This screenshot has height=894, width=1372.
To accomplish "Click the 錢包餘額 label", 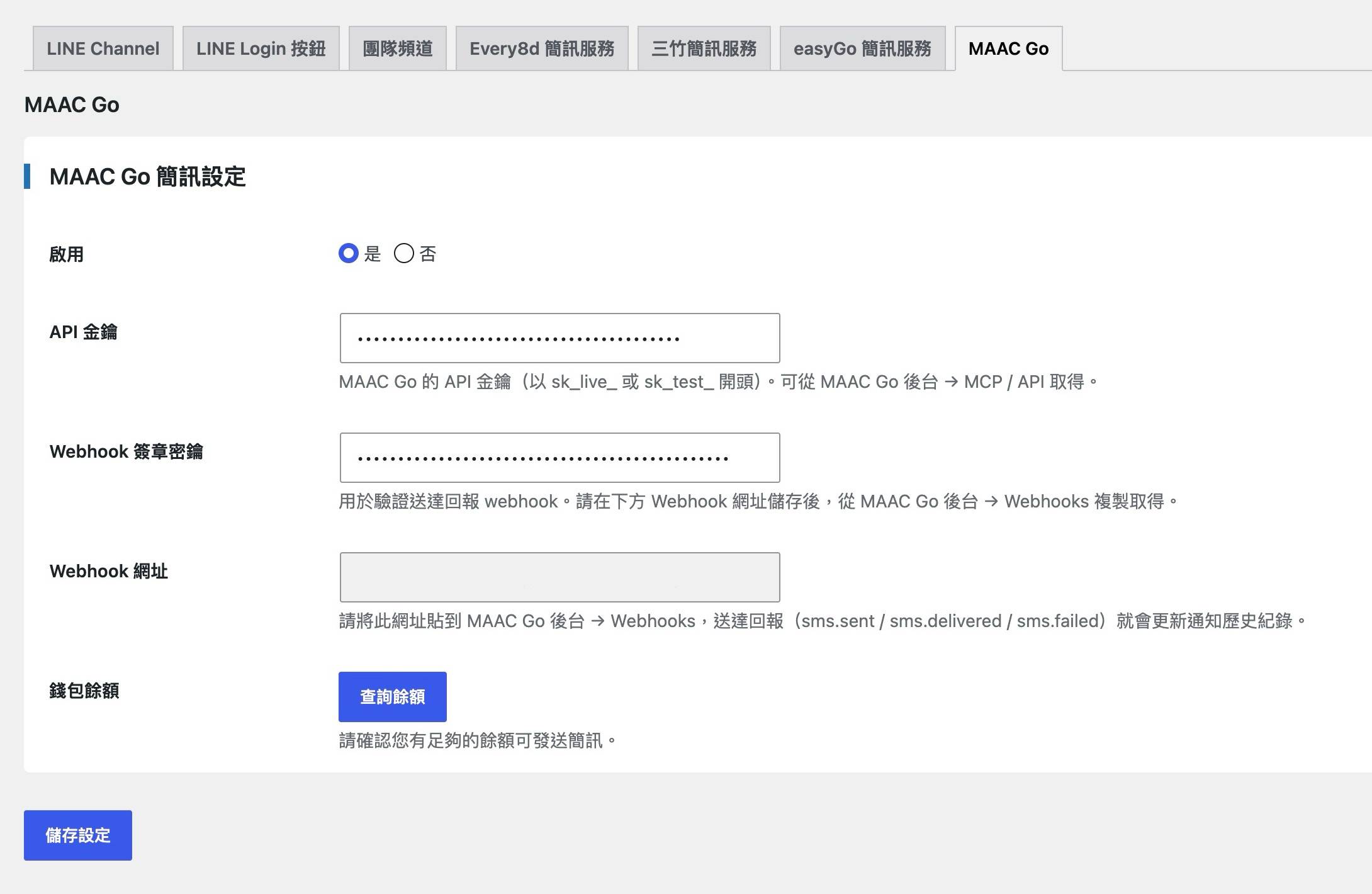I will coord(84,691).
